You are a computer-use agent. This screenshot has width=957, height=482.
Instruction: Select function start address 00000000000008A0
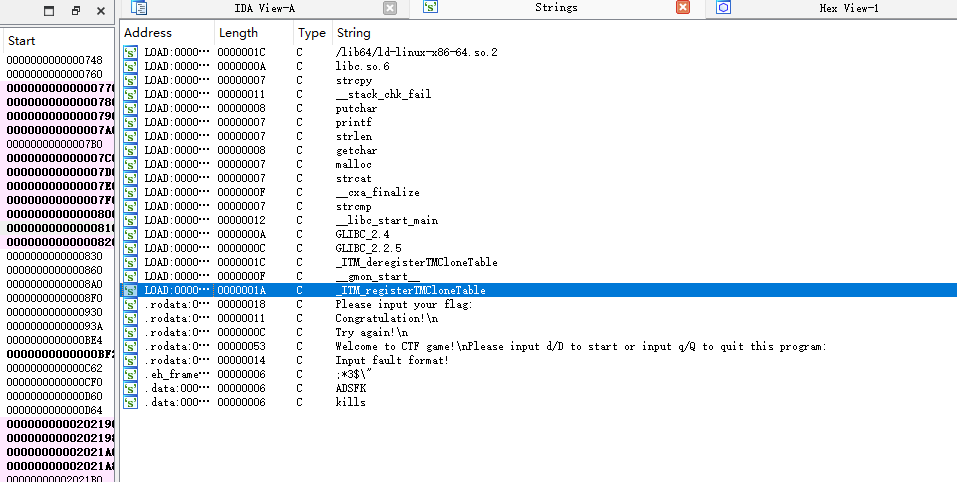point(54,284)
